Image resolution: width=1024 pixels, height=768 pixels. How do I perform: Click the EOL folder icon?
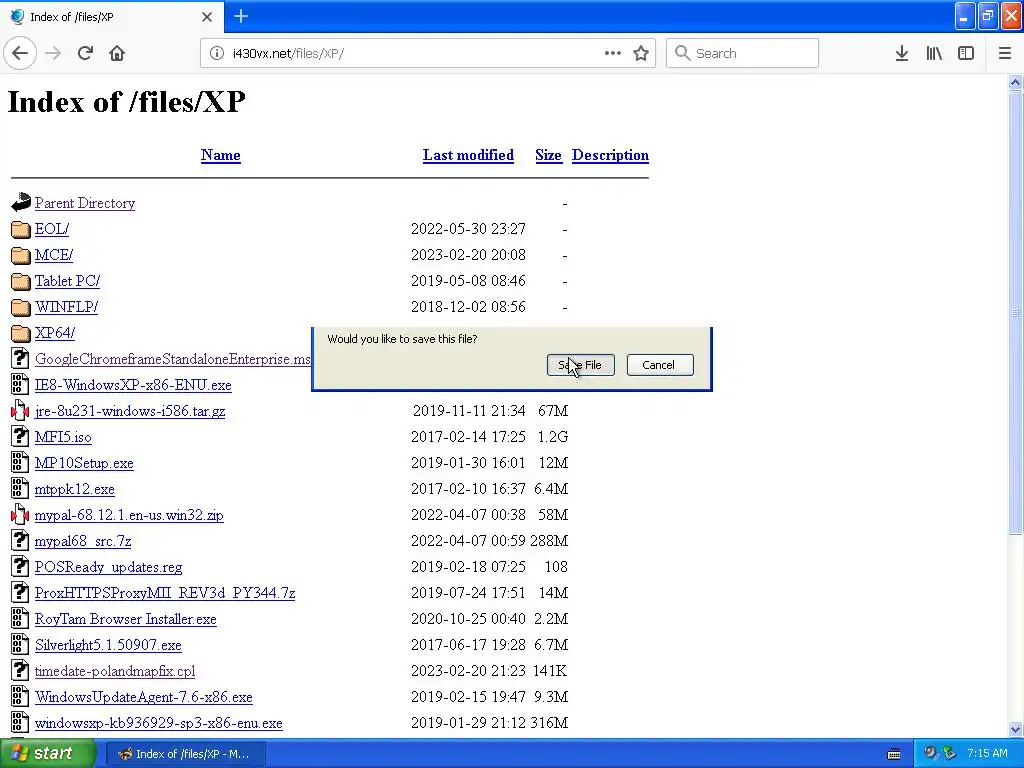21,229
